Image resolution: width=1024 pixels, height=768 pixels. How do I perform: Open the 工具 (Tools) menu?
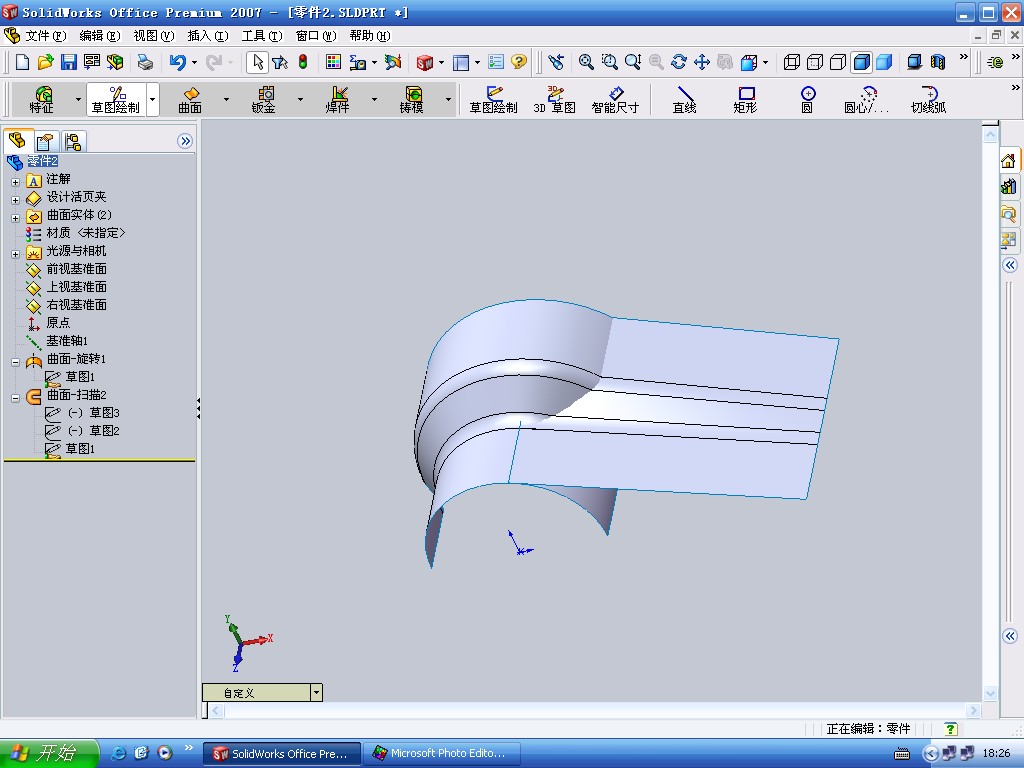coord(261,35)
